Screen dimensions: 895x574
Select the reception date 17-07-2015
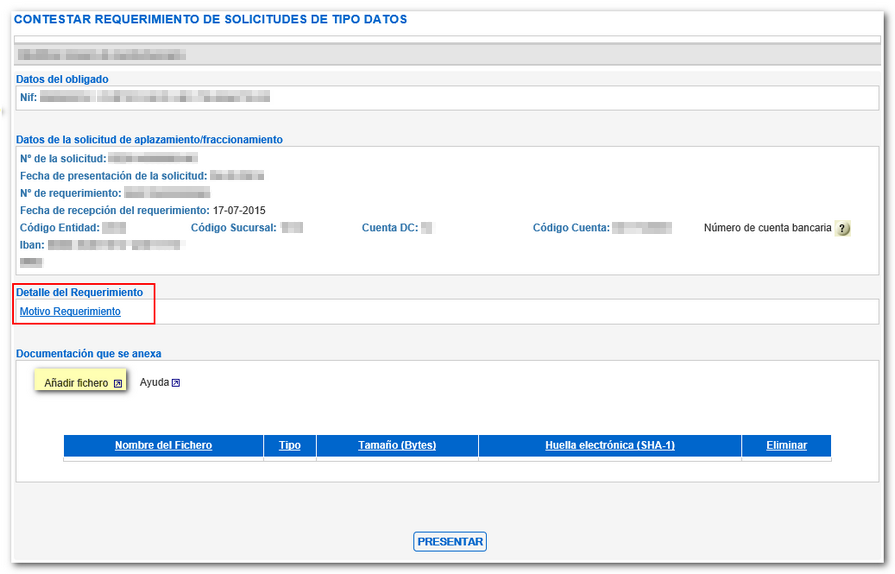pyautogui.click(x=239, y=211)
